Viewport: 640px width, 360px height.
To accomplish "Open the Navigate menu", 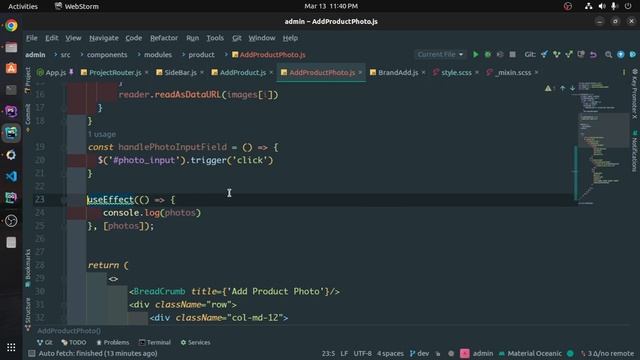I will pos(104,38).
